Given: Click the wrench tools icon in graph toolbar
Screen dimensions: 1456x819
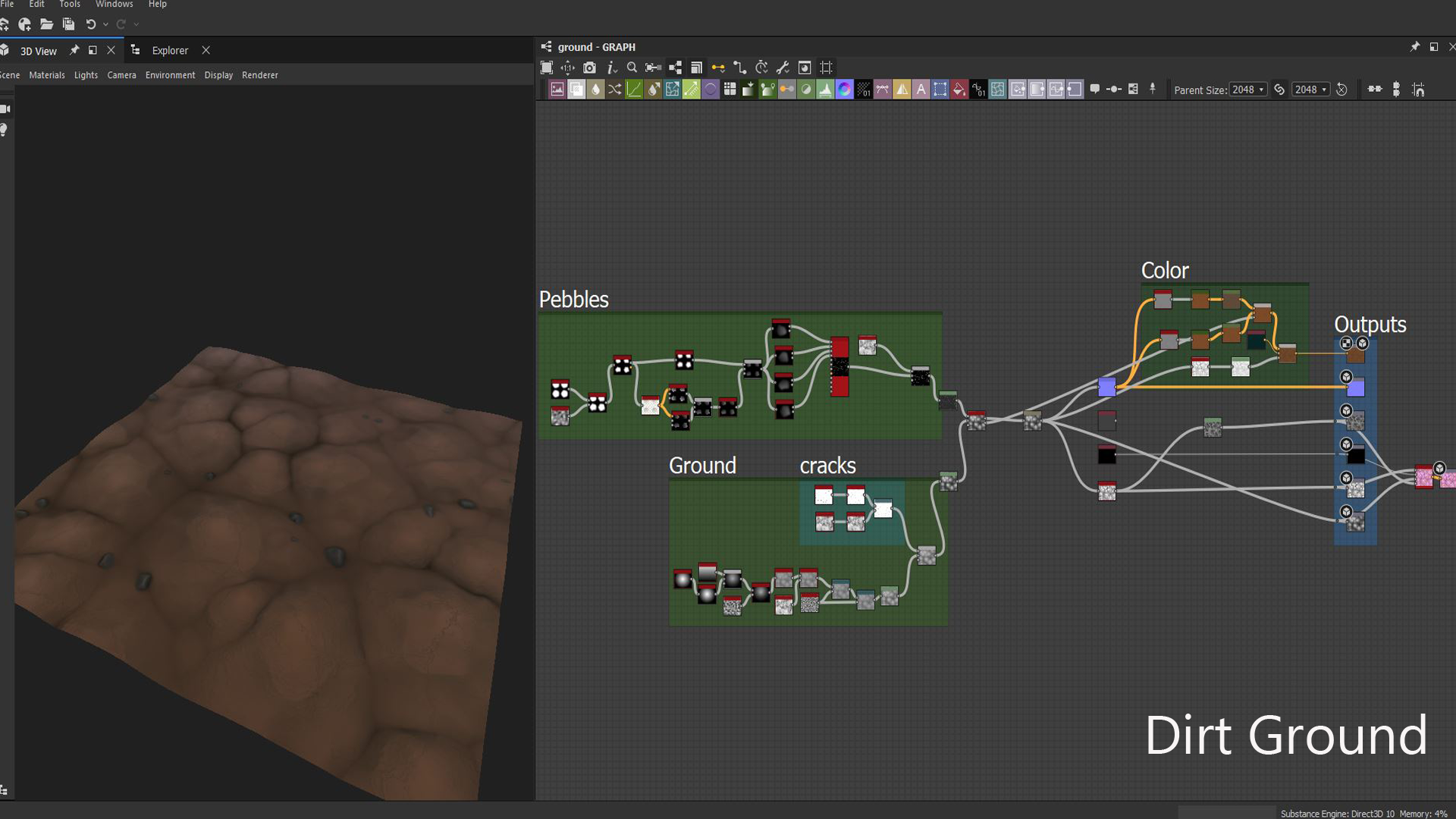Looking at the screenshot, I should point(783,67).
